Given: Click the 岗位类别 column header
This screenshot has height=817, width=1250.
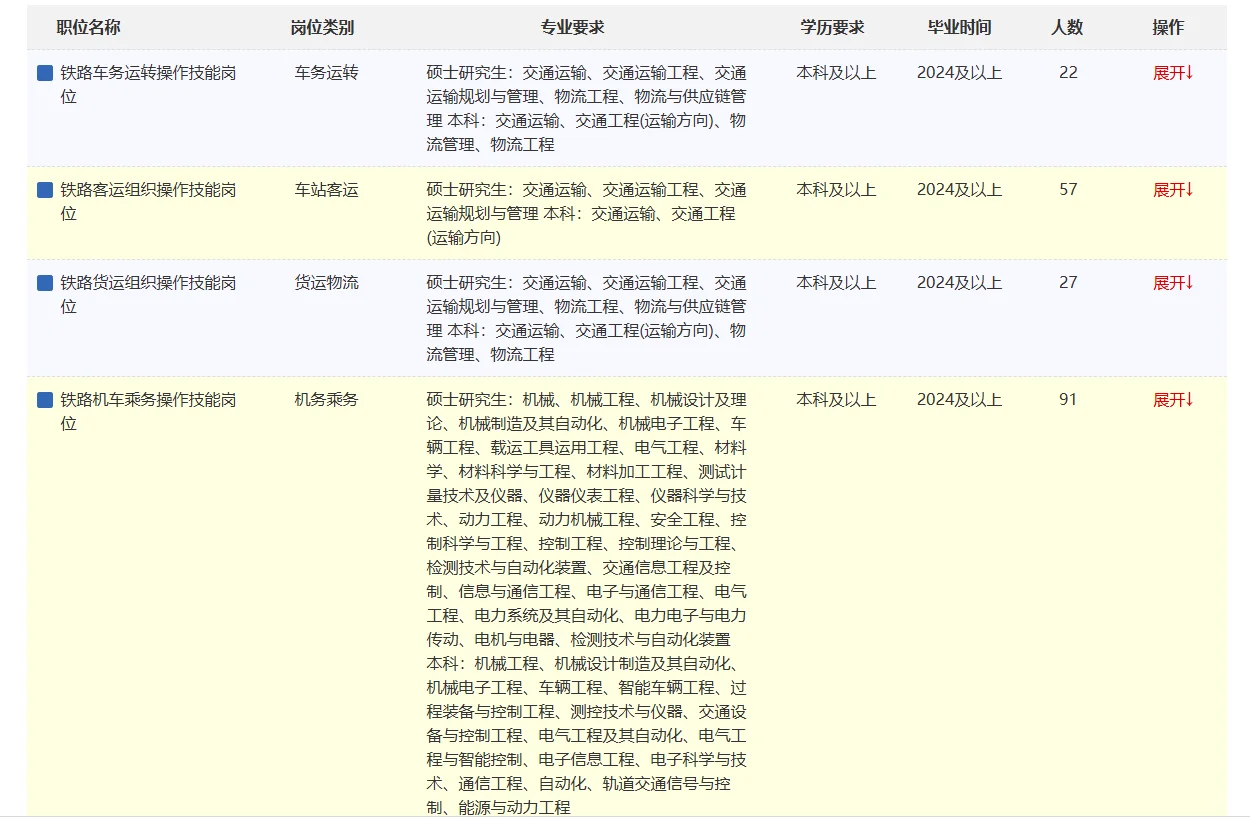Looking at the screenshot, I should 322,28.
